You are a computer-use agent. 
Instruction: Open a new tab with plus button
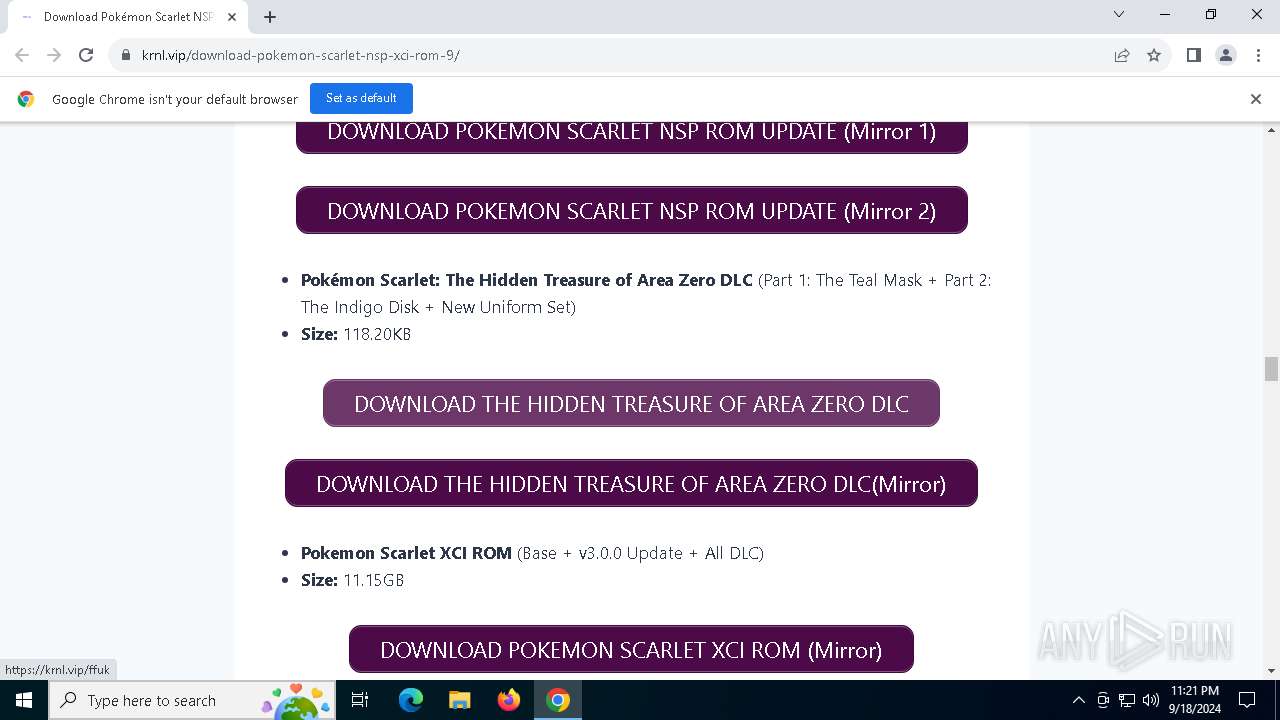(x=270, y=17)
